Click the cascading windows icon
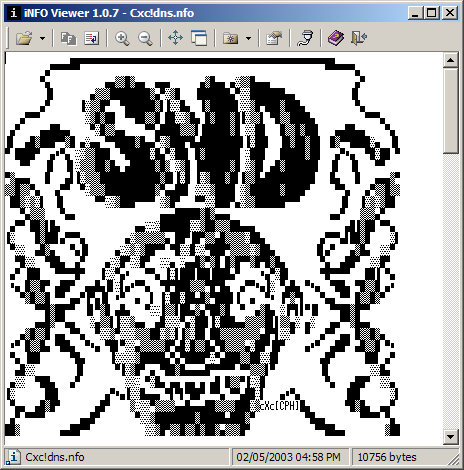This screenshot has width=464, height=470. pyautogui.click(x=199, y=38)
